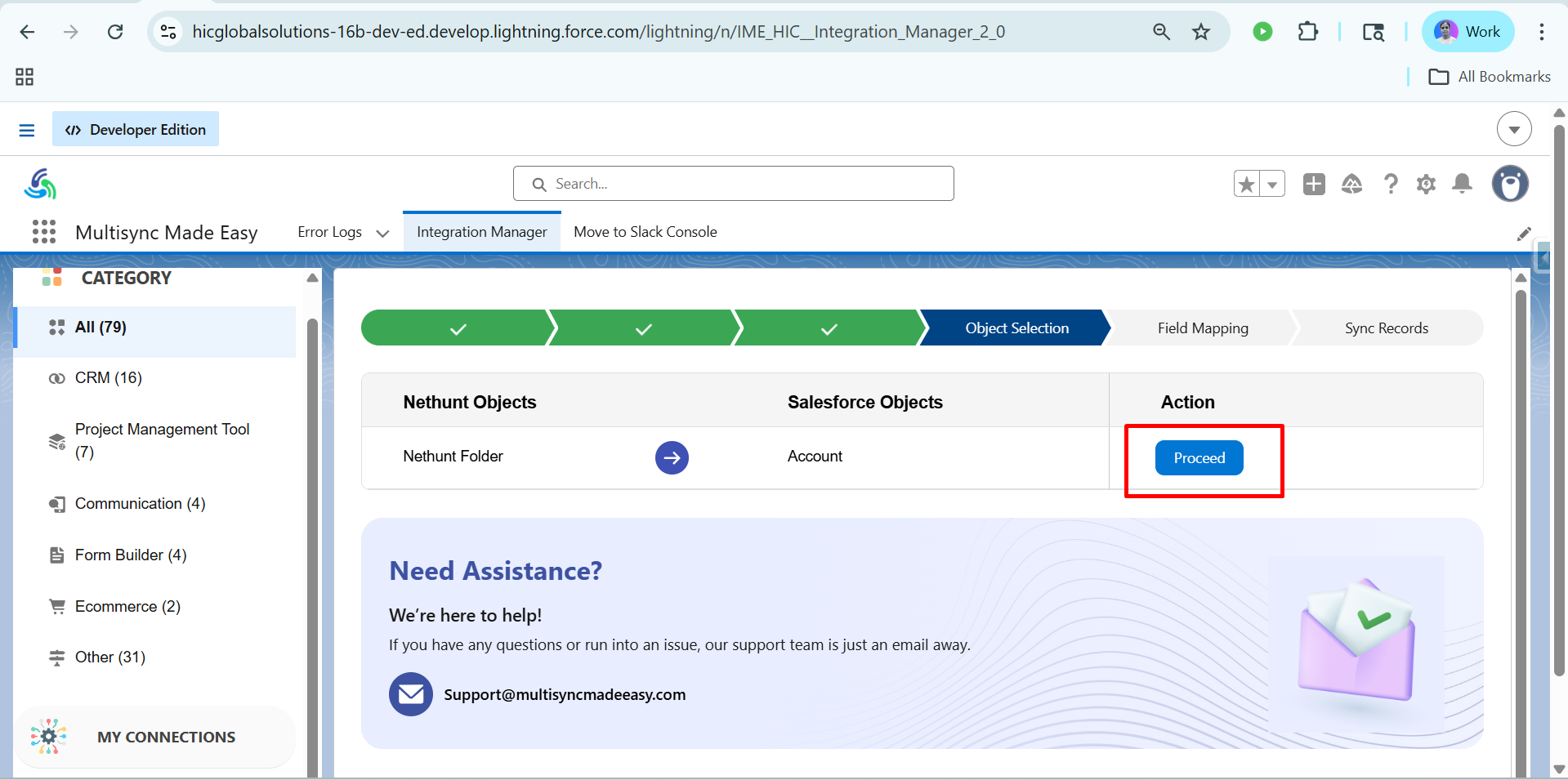The height and width of the screenshot is (780, 1568).
Task: View notifications bell
Action: [x=1463, y=184]
